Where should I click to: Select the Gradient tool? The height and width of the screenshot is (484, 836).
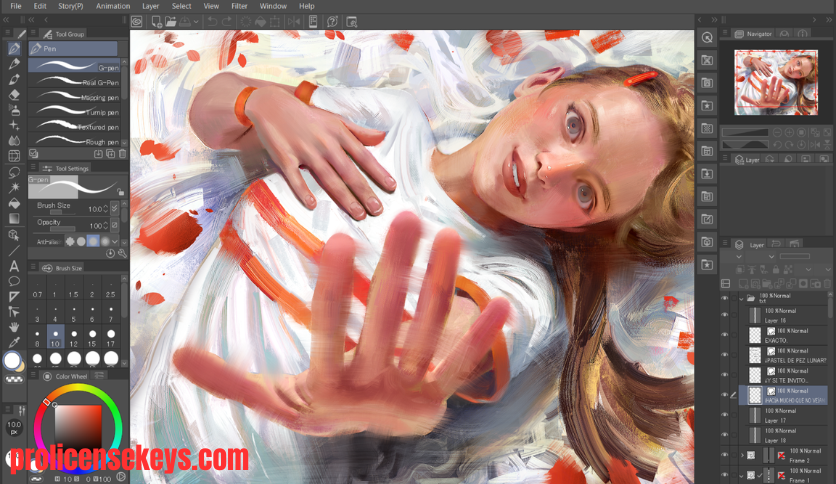tap(14, 219)
